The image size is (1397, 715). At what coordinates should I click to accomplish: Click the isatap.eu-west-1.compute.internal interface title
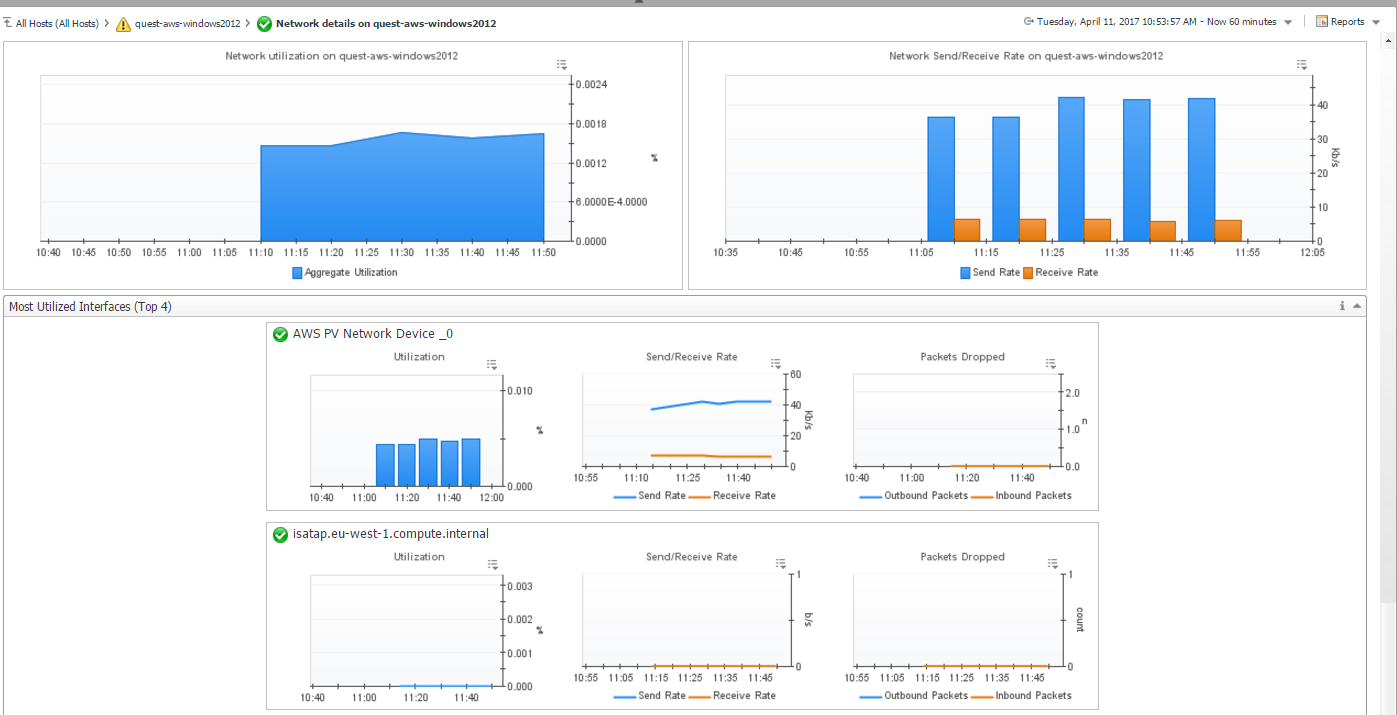tap(390, 534)
